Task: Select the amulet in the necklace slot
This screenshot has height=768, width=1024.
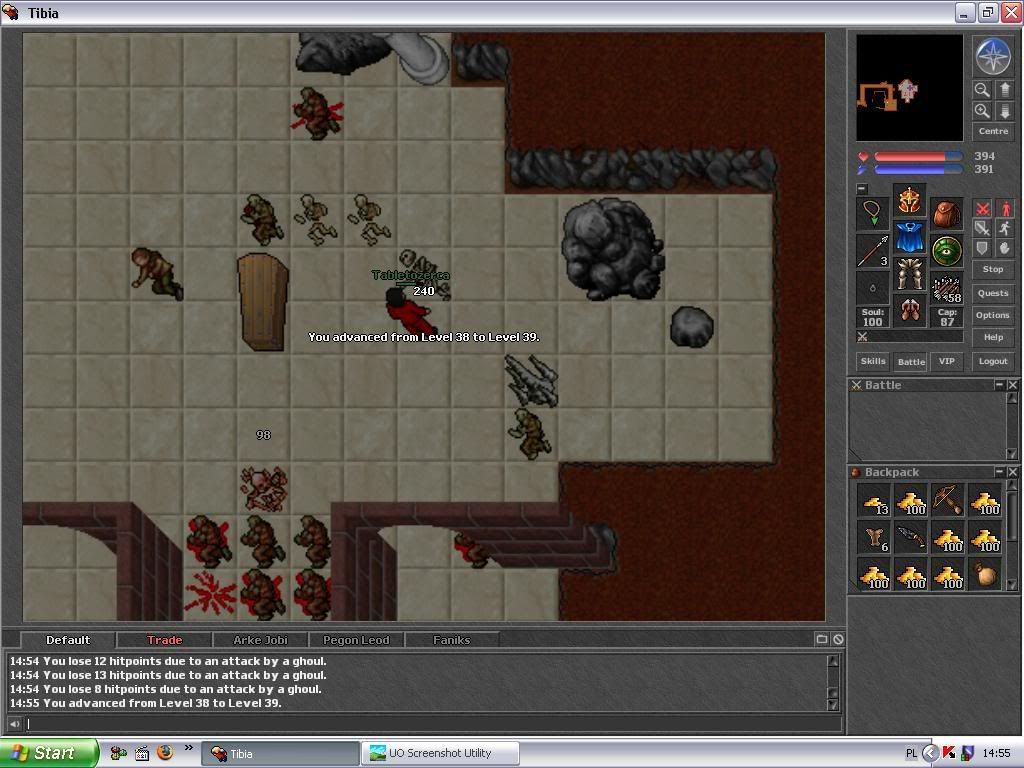Action: pyautogui.click(x=872, y=213)
